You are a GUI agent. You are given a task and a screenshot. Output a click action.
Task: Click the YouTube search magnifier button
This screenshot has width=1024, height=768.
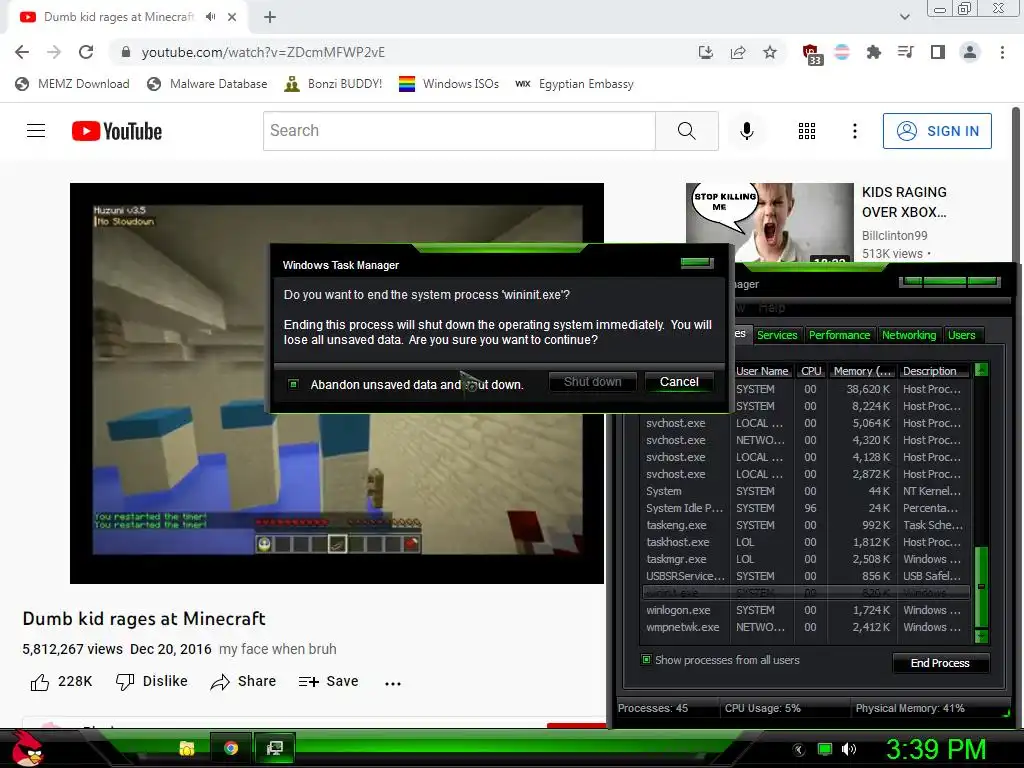(x=686, y=131)
